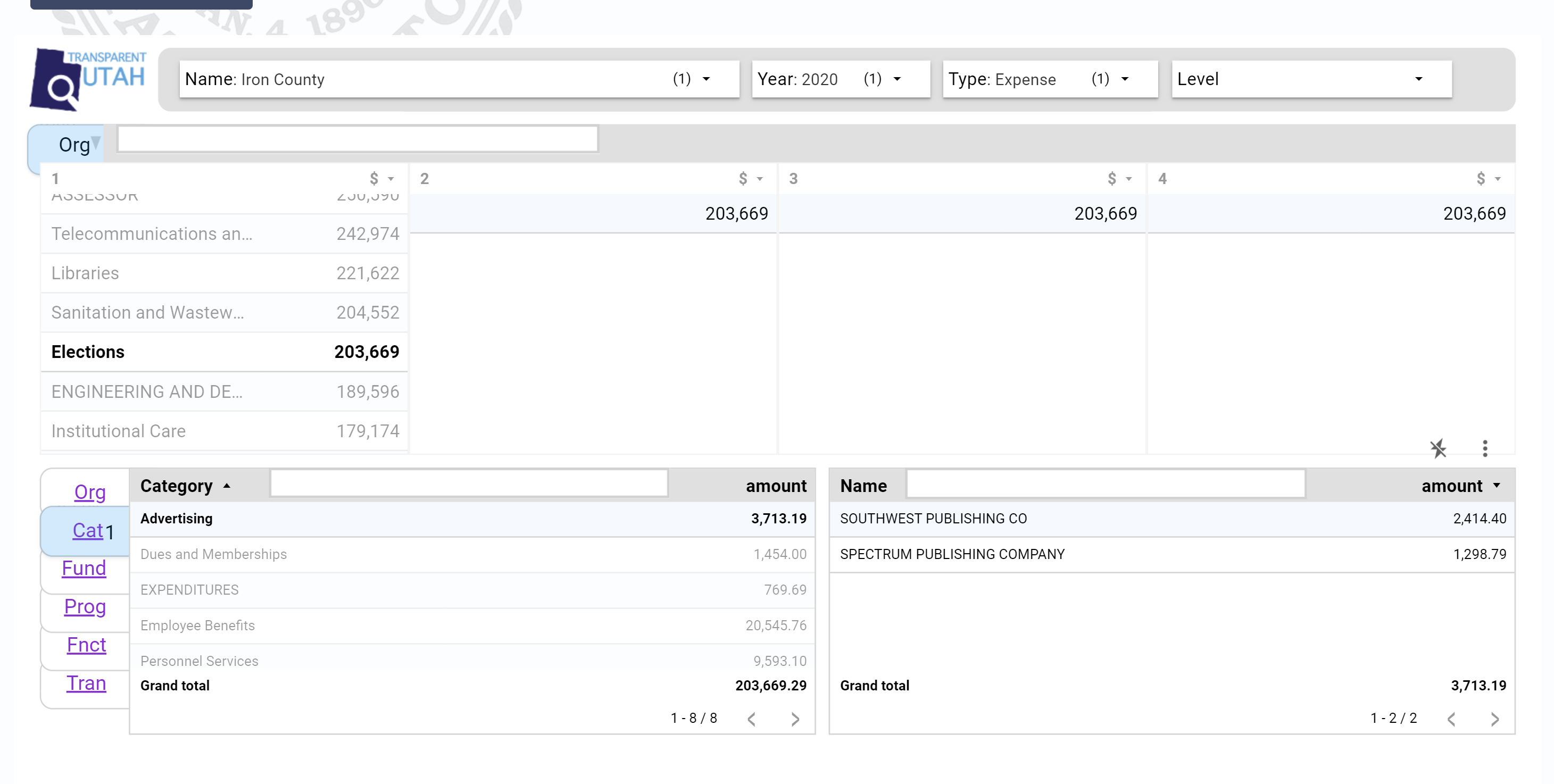Open the three-dot chart options menu
Viewport: 1554px width, 784px height.
[x=1485, y=448]
